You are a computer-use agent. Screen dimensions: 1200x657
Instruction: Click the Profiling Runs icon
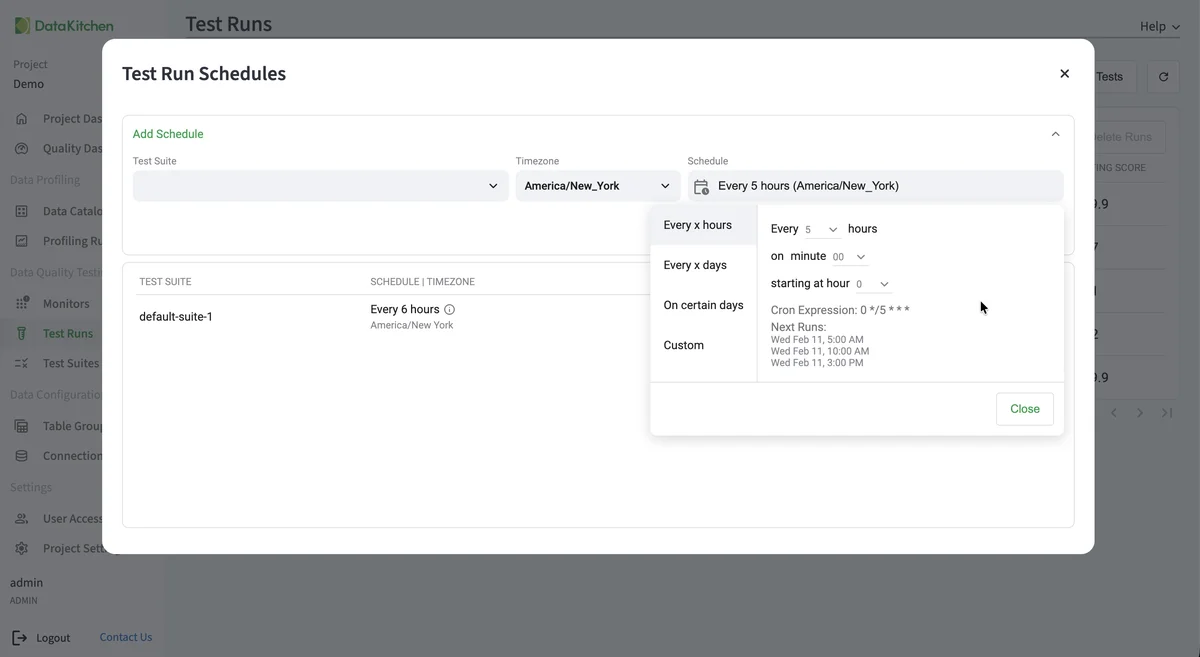click(22, 240)
